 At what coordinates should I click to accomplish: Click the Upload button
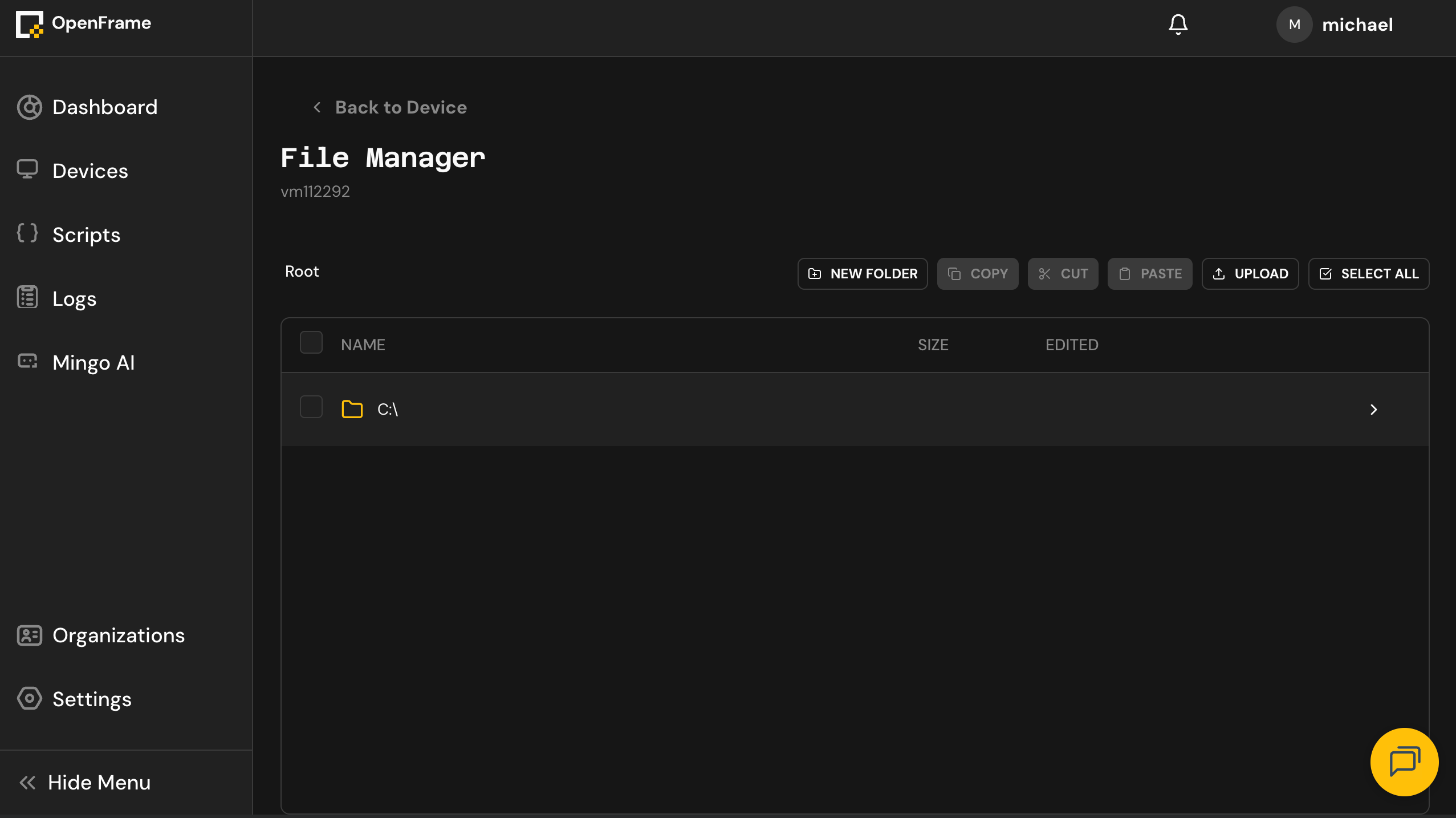pyautogui.click(x=1250, y=274)
